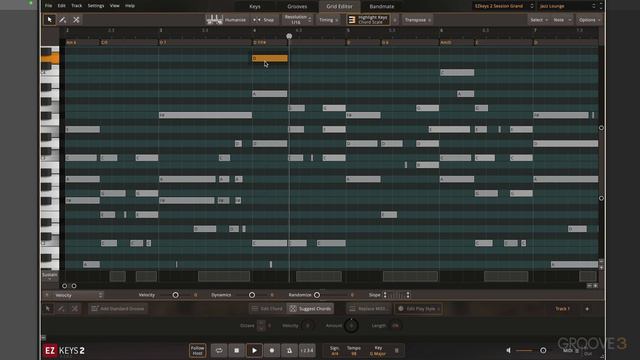The image size is (640, 360).
Task: Click the Sustain lane label
Action: pos(50,275)
